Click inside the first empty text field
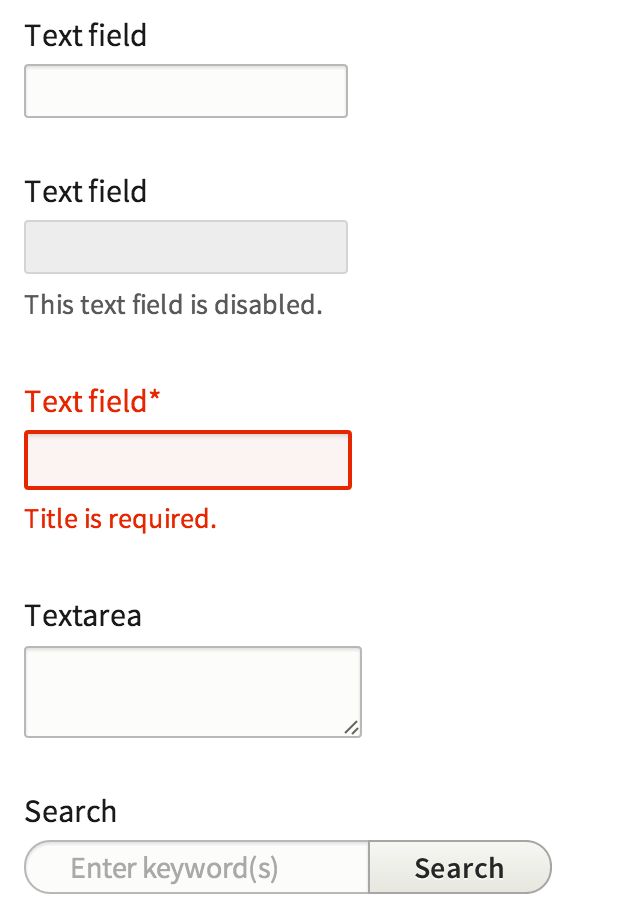Image resolution: width=622 pixels, height=918 pixels. (185, 90)
